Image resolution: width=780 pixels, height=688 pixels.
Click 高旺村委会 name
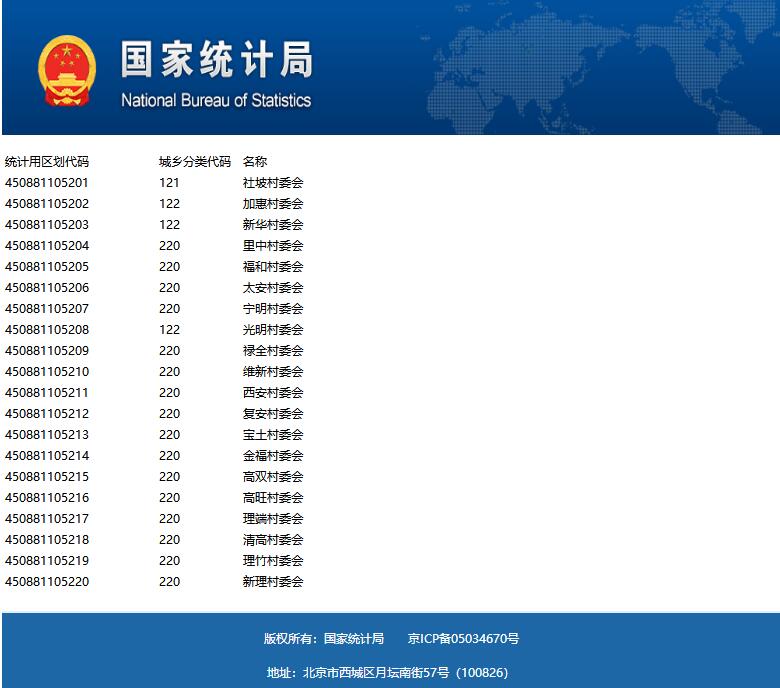[273, 497]
